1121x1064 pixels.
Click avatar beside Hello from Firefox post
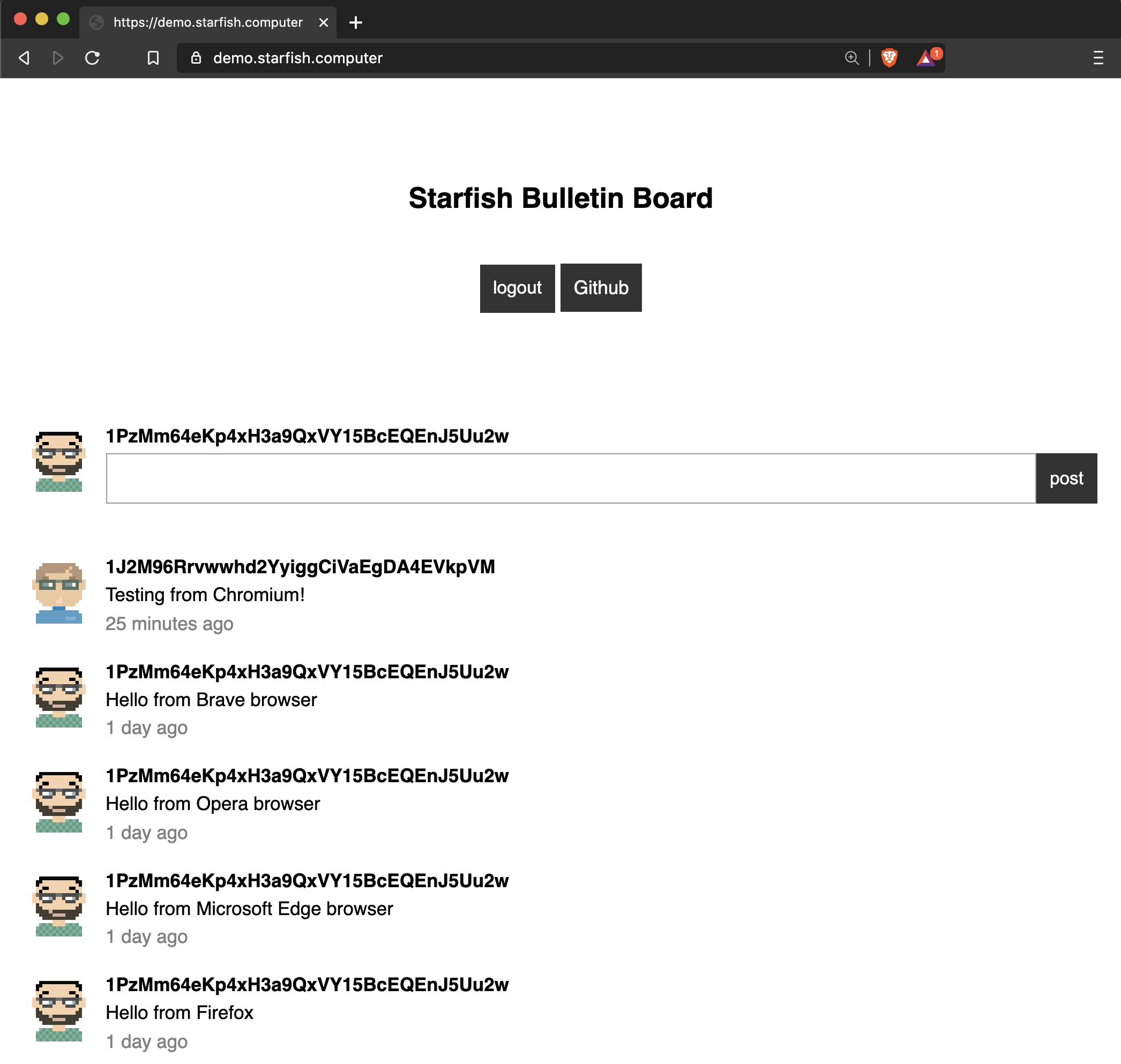tap(59, 1011)
